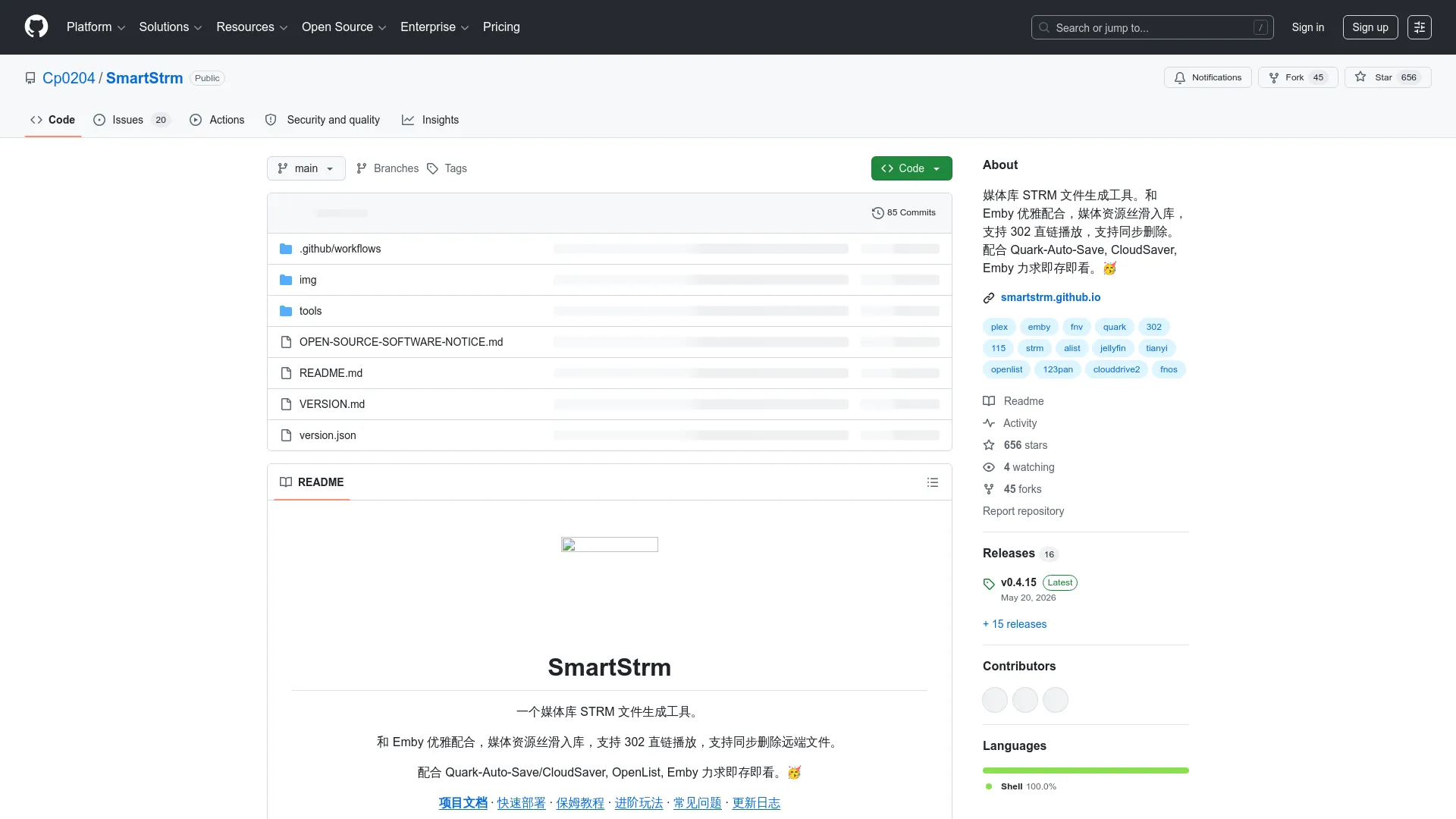Screen dimensions: 1456x819
Task: Click the eye icon next to 4 watching
Action: [x=989, y=467]
